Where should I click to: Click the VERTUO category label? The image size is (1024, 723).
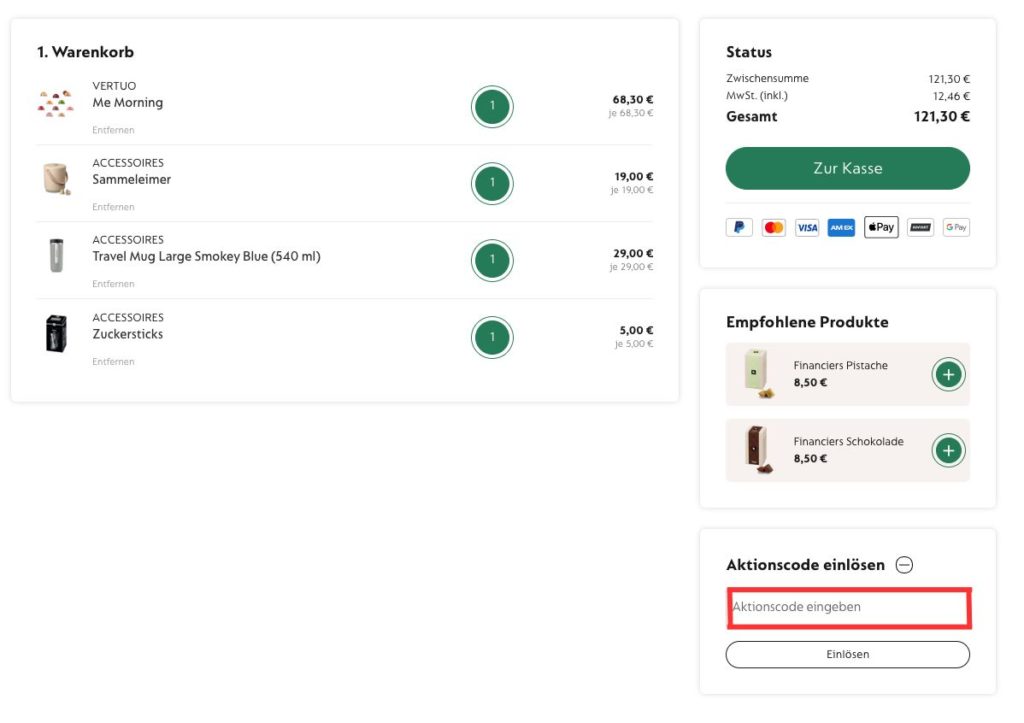(114, 86)
